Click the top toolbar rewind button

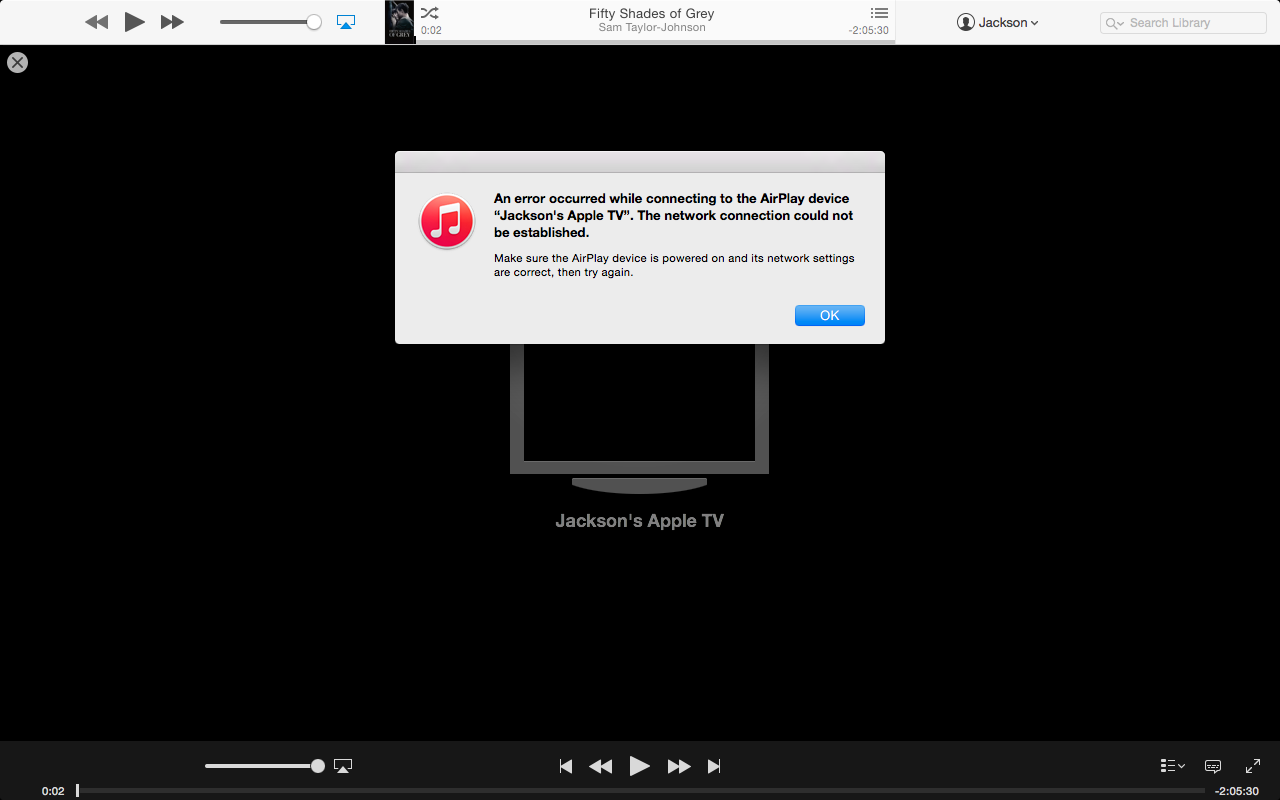[96, 22]
